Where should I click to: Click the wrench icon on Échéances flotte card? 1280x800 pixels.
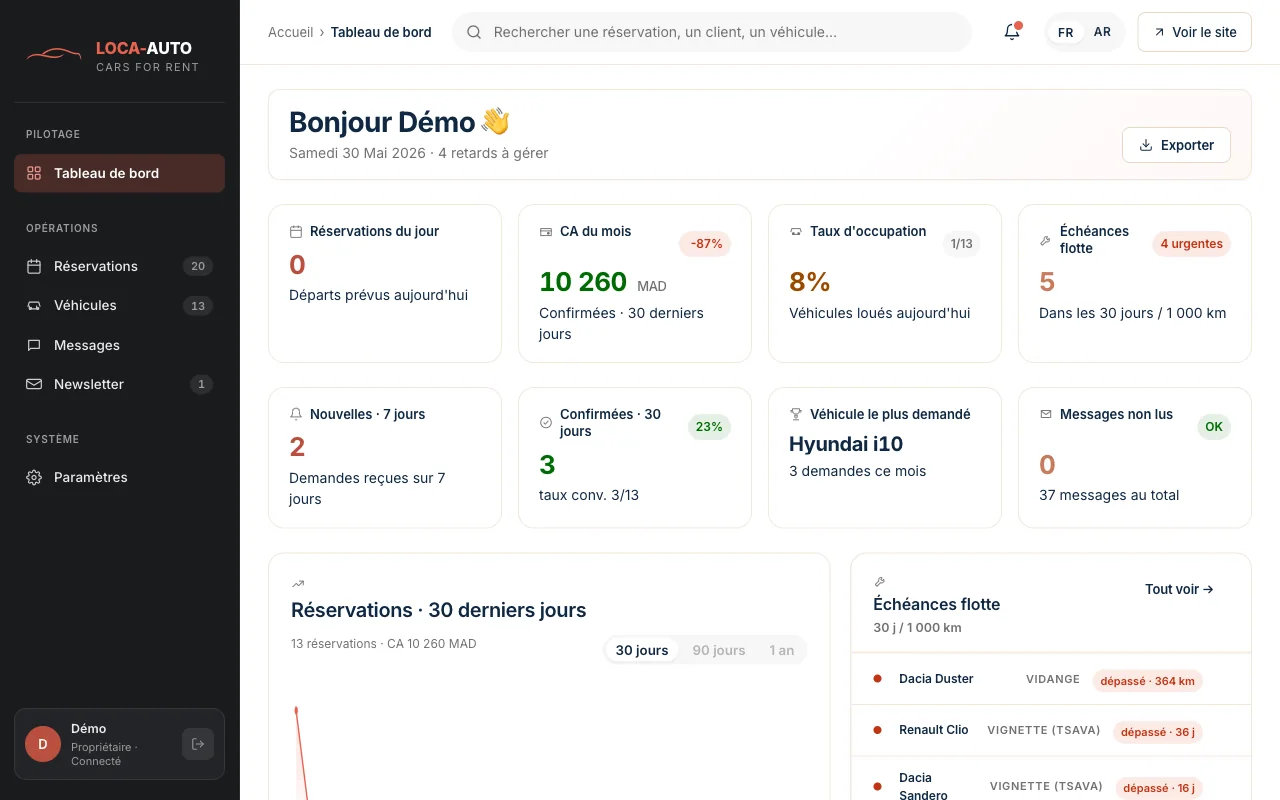click(x=1046, y=240)
